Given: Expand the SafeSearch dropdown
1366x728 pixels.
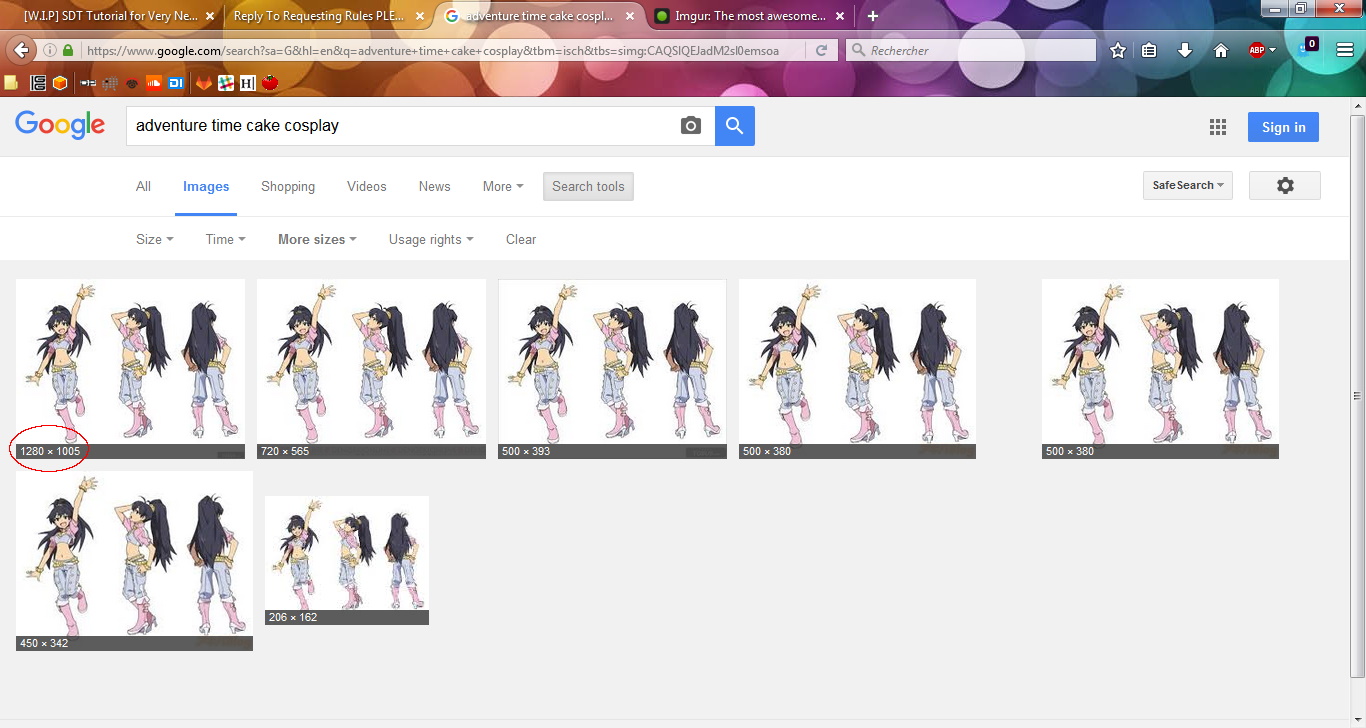Looking at the screenshot, I should (1188, 185).
